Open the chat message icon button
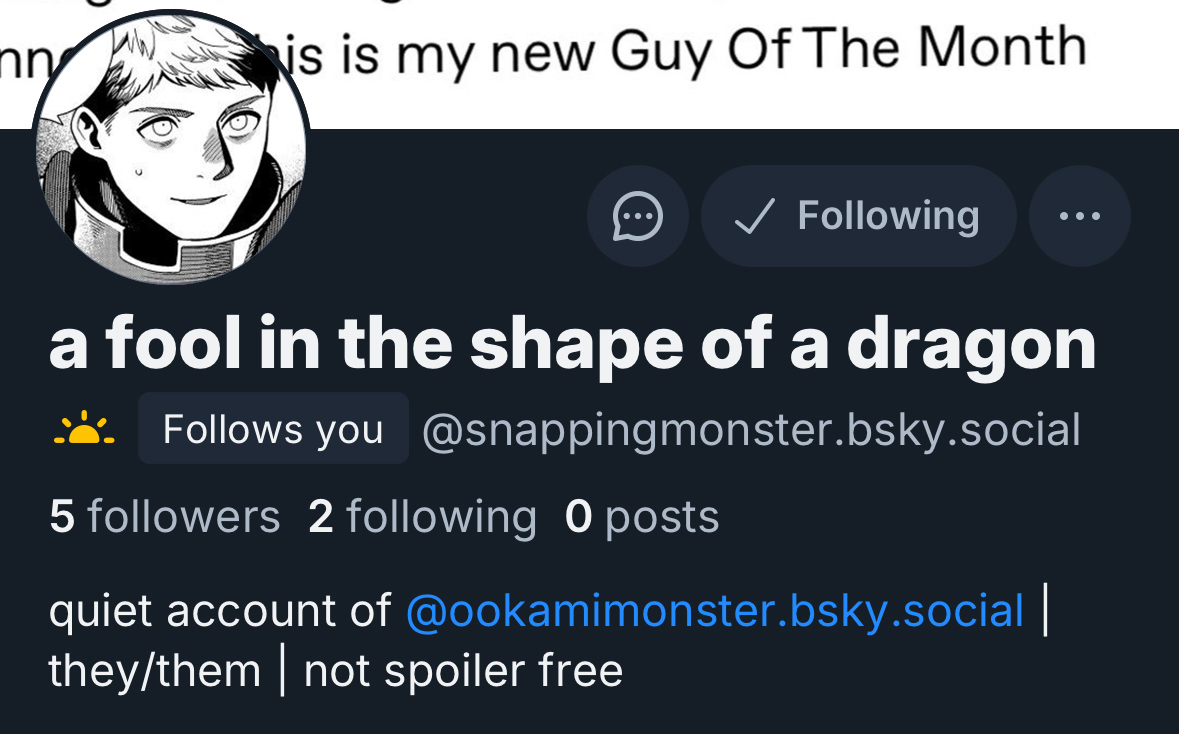The height and width of the screenshot is (734, 1179). point(637,216)
